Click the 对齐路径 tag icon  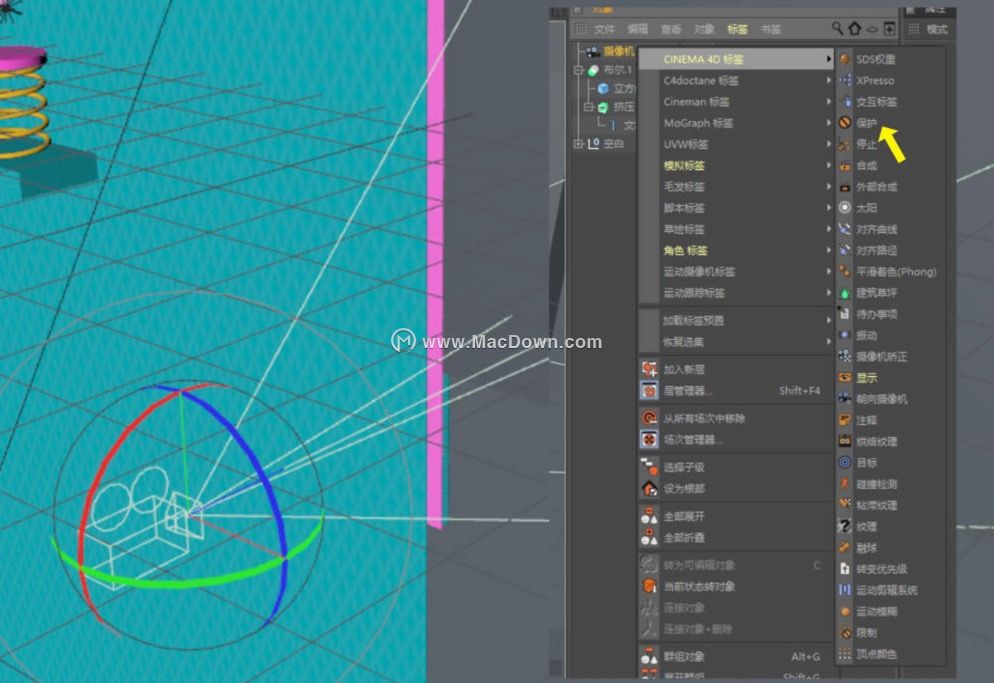[x=844, y=250]
